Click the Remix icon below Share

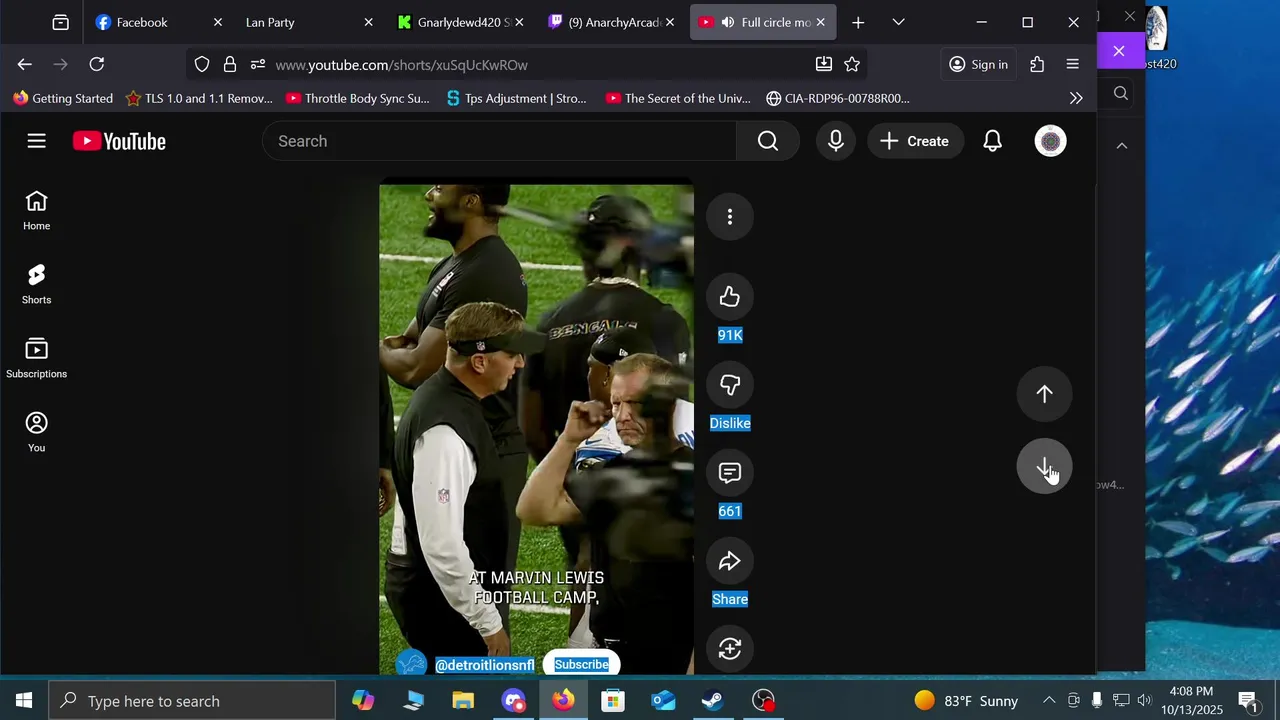730,649
